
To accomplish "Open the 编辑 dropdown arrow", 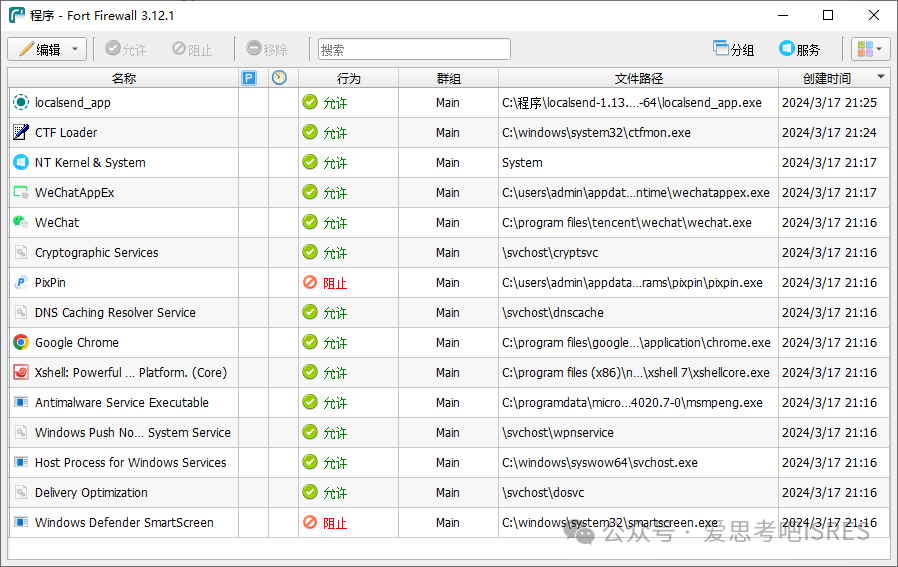I will coord(75,49).
